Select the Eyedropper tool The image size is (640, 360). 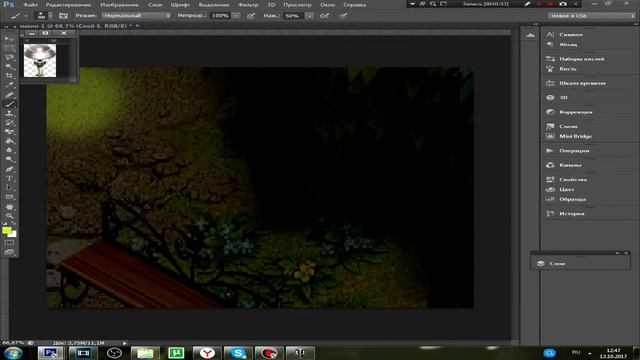(x=9, y=85)
